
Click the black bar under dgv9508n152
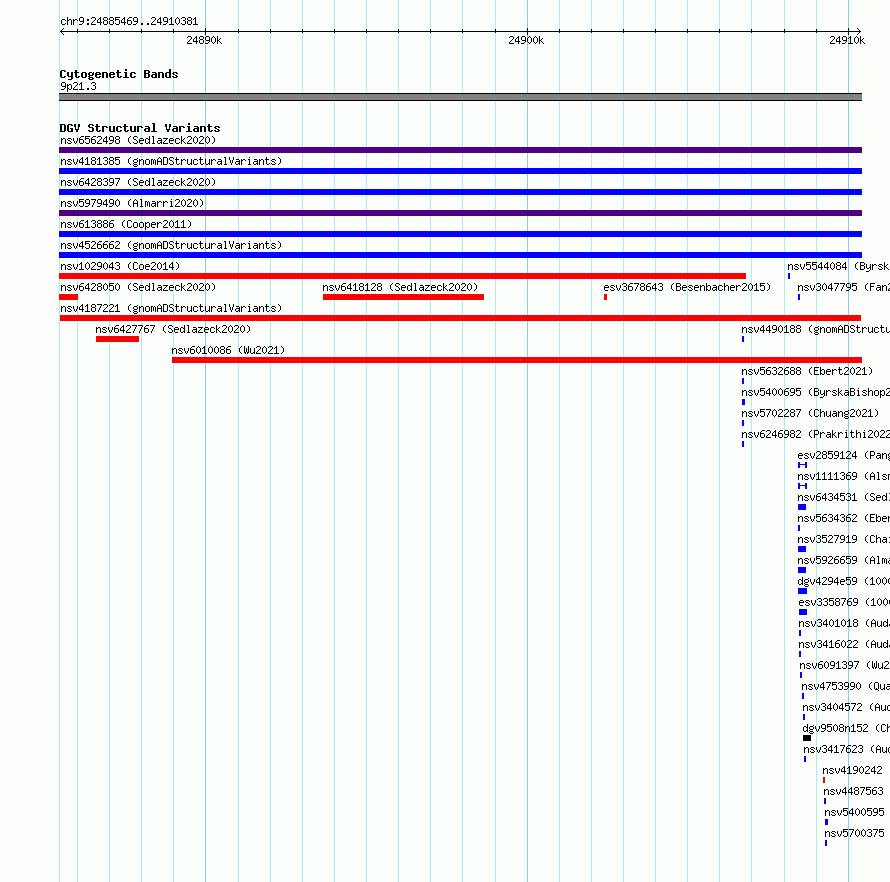coord(807,738)
